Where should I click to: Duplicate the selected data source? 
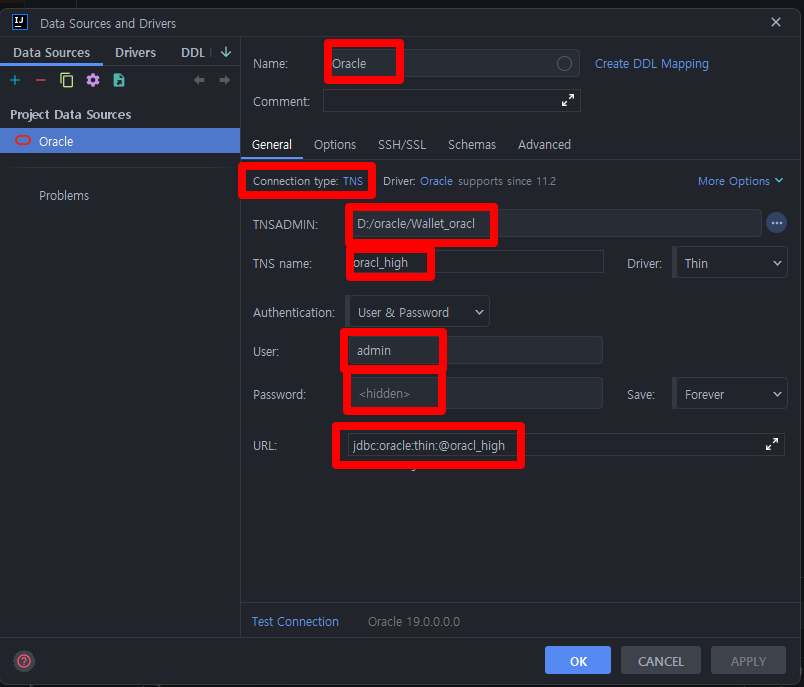pyautogui.click(x=67, y=80)
